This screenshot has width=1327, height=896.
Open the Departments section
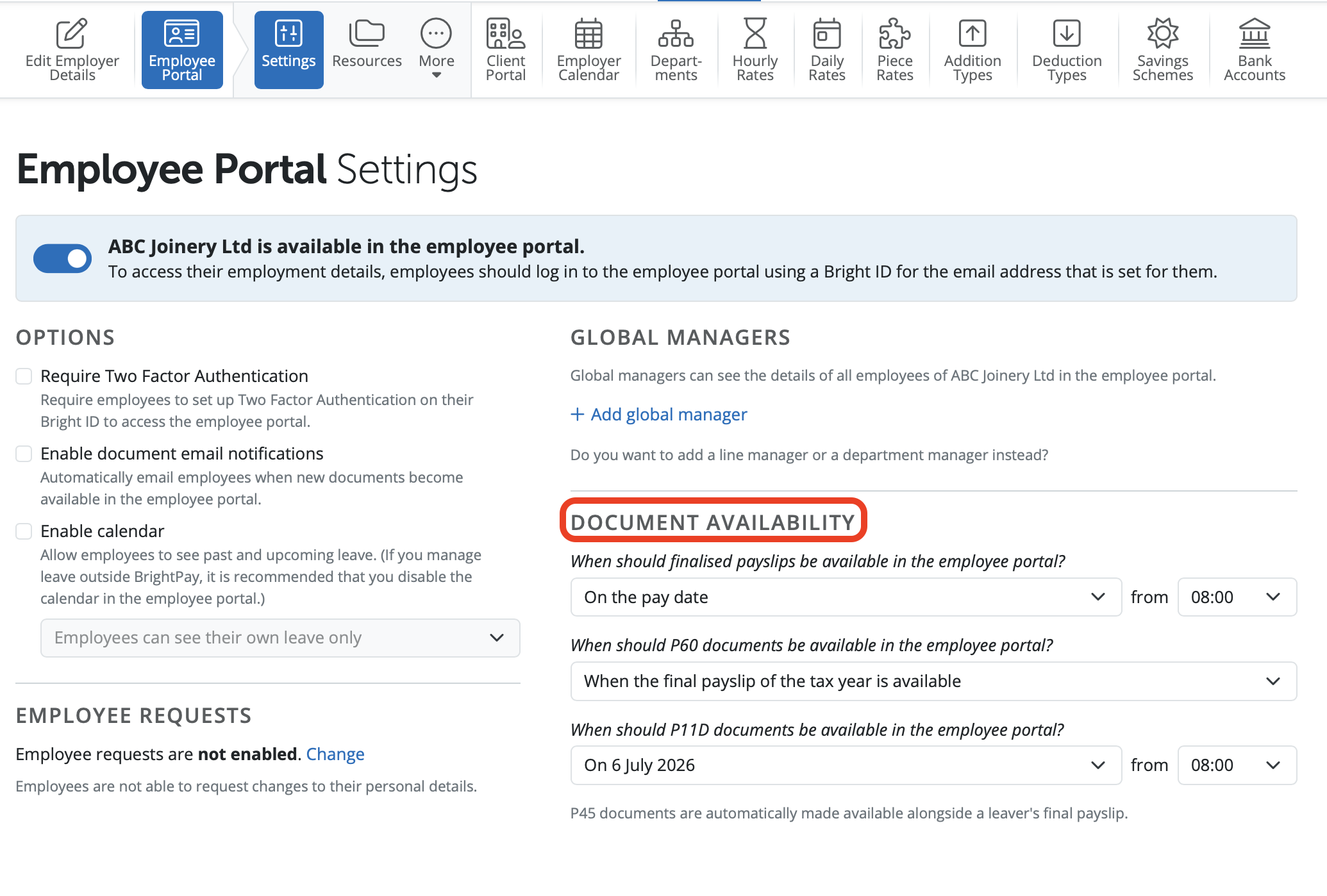(676, 50)
